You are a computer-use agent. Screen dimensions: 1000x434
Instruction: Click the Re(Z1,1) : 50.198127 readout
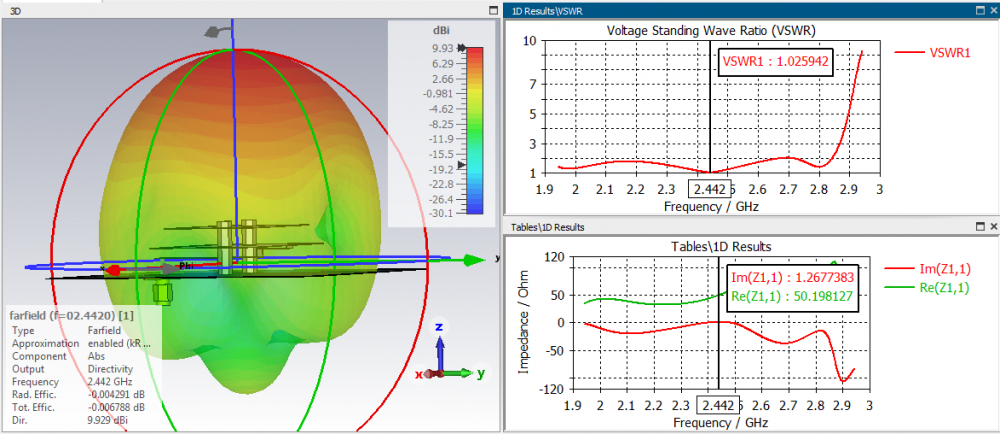pos(792,295)
